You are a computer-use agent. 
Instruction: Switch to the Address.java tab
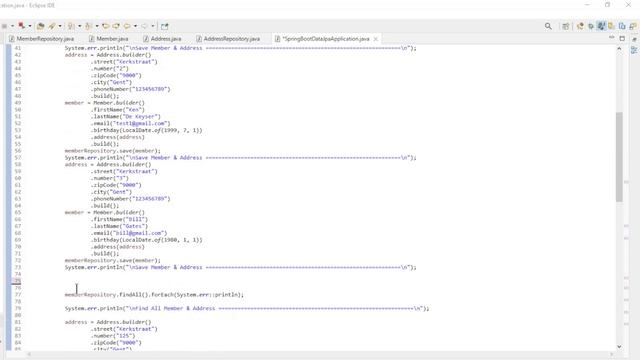(x=162, y=39)
